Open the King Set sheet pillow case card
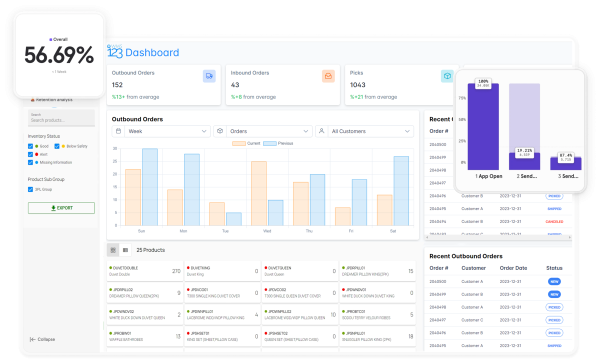The width and height of the screenshot is (600, 360). click(x=222, y=336)
